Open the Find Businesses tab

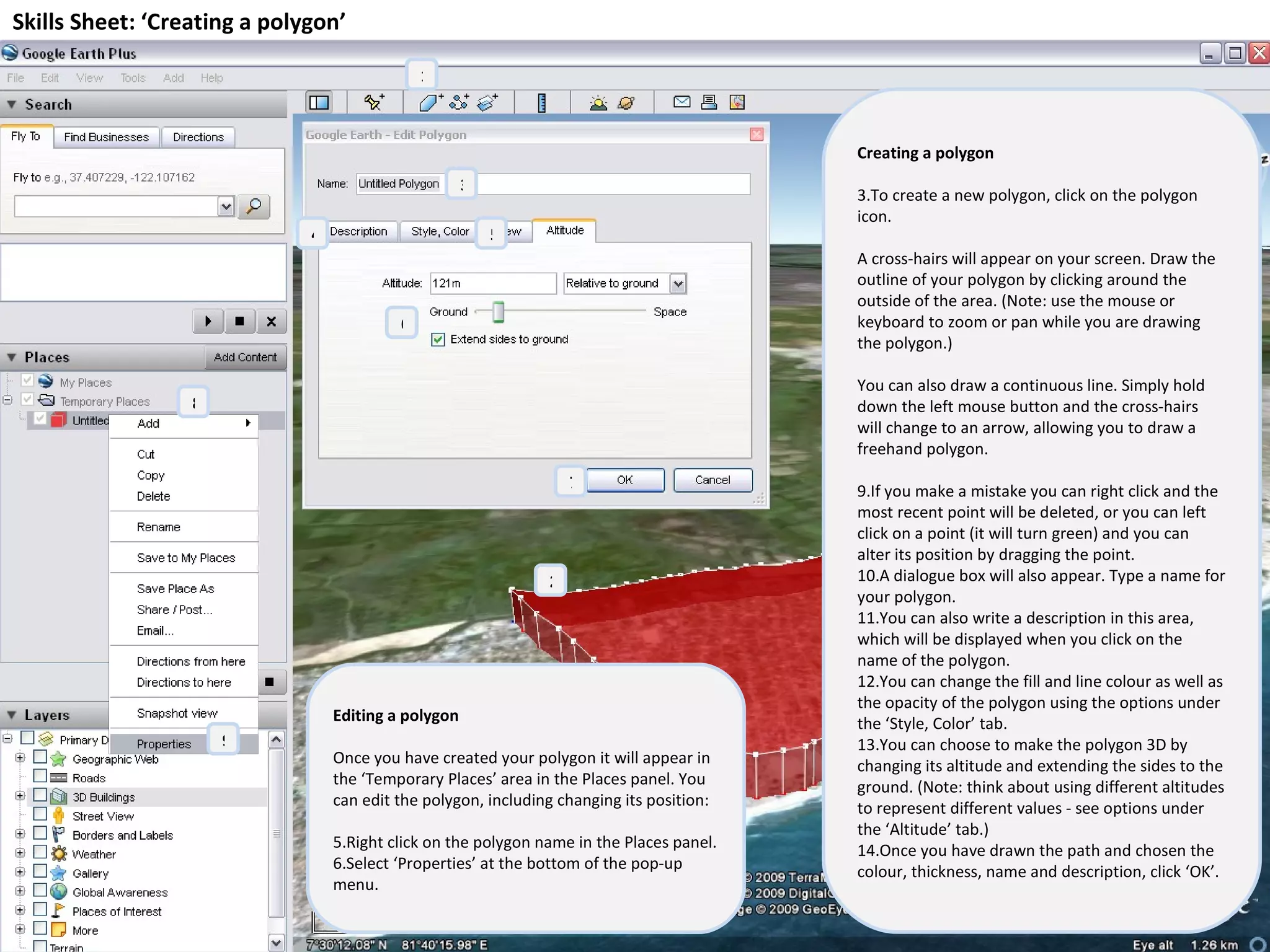(x=107, y=137)
